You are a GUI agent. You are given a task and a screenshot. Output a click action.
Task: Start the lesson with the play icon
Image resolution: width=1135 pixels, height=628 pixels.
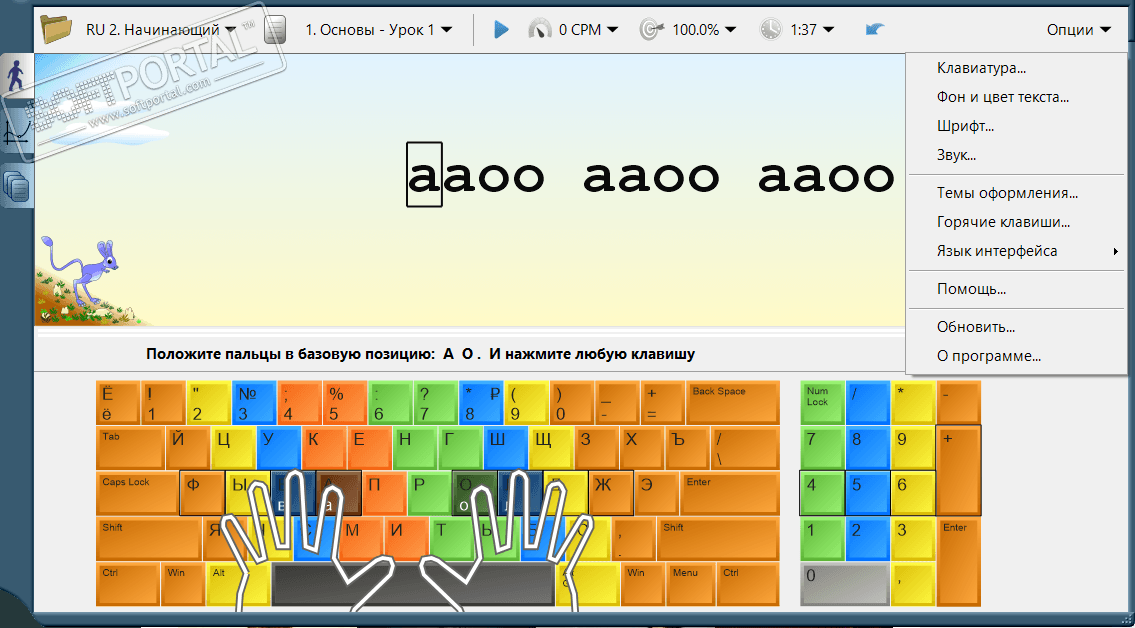[501, 30]
